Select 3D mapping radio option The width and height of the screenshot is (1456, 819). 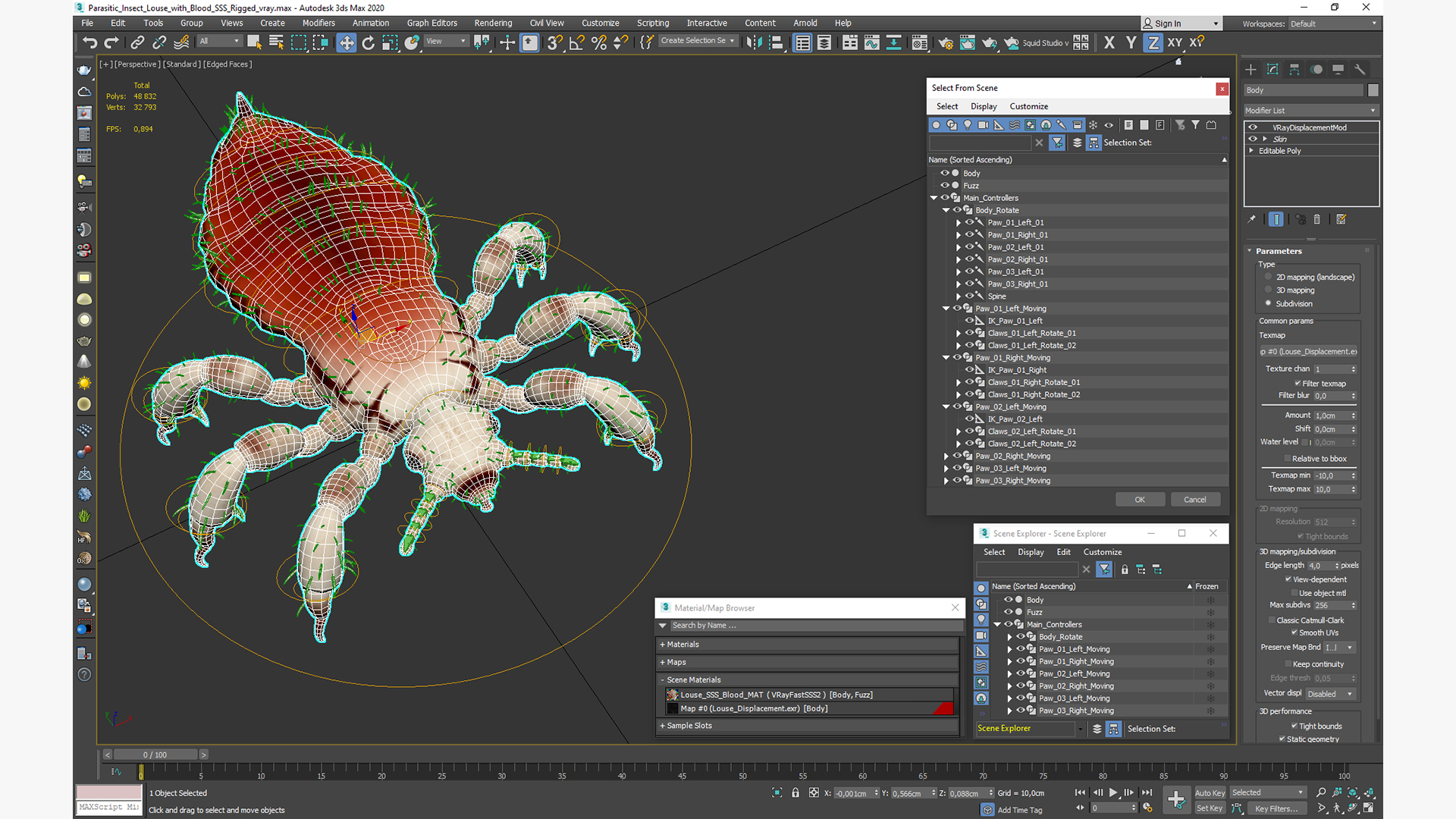pyautogui.click(x=1268, y=290)
